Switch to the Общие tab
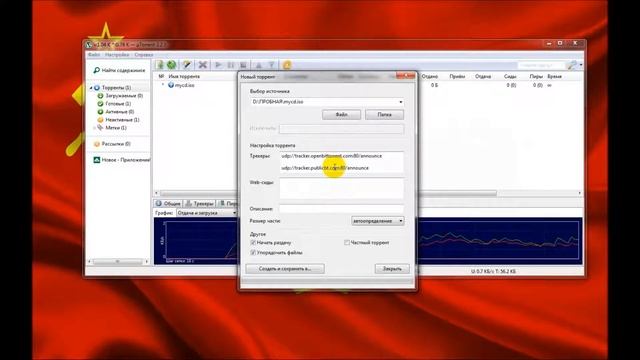 click(168, 203)
